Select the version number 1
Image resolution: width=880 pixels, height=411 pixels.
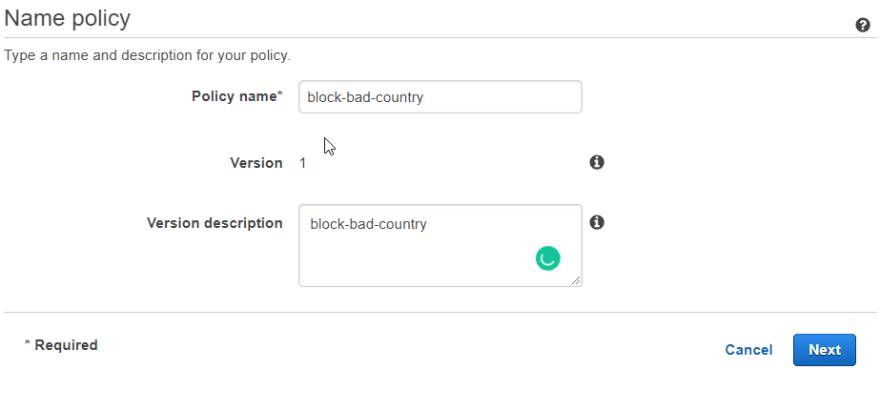[x=302, y=163]
